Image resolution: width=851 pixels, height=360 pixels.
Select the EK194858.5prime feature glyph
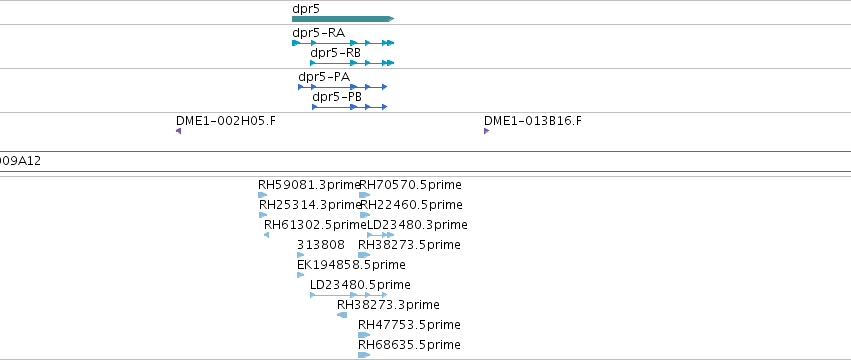301,275
